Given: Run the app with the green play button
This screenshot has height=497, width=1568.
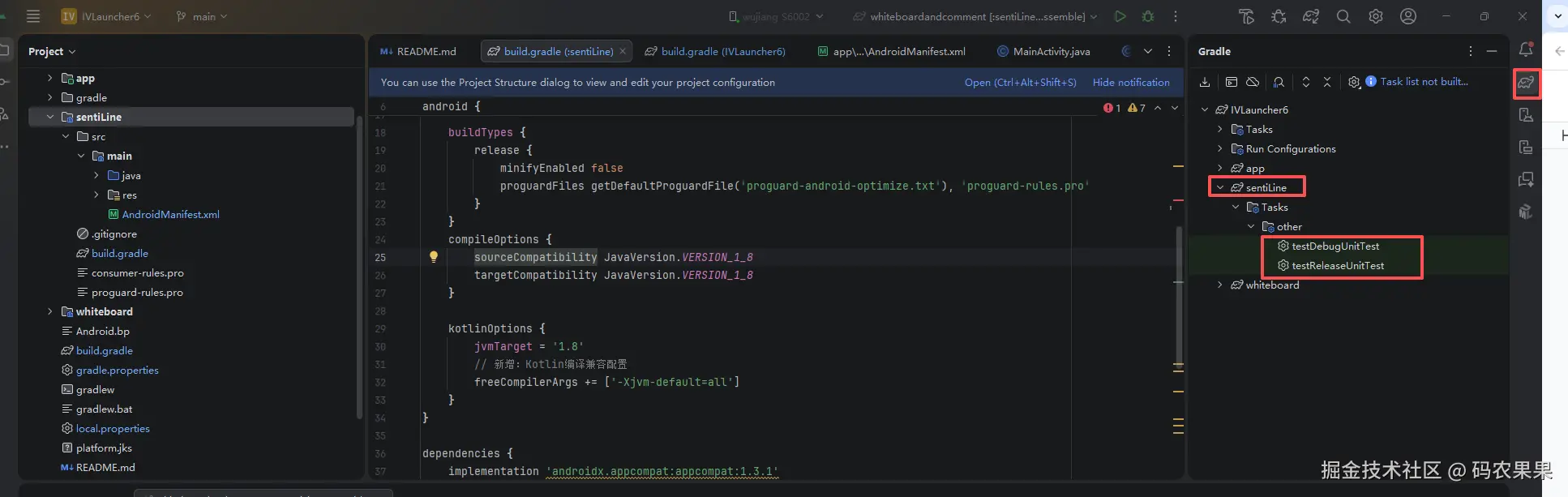Looking at the screenshot, I should pos(1120,16).
